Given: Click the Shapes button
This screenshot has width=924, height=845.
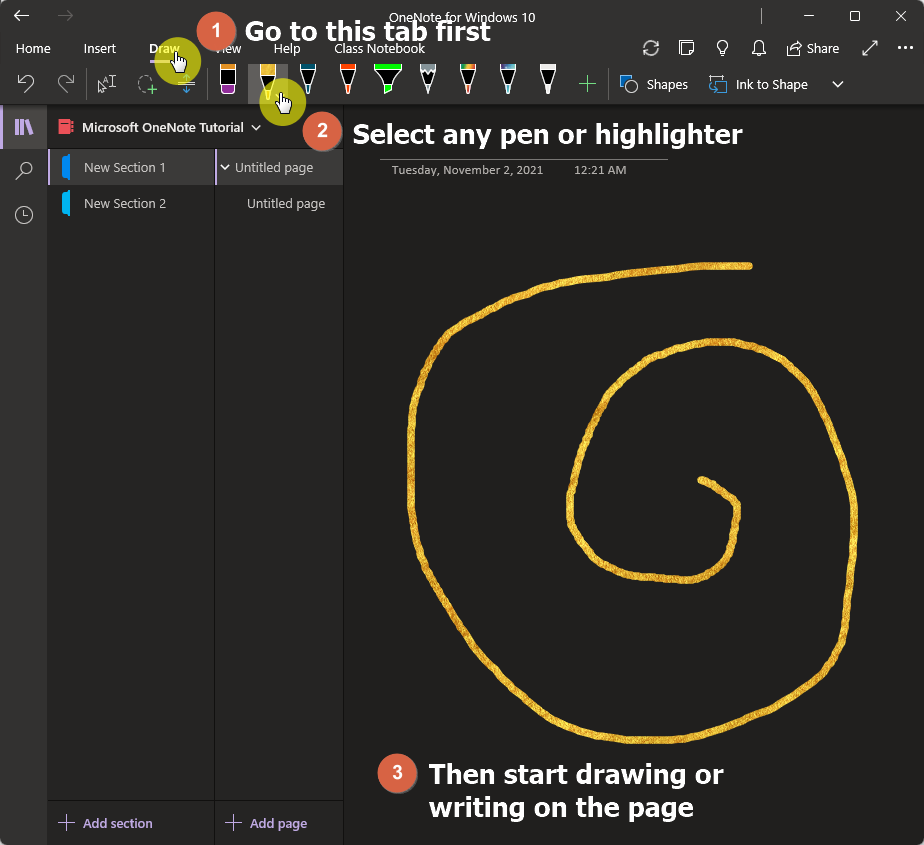Looking at the screenshot, I should pos(654,84).
